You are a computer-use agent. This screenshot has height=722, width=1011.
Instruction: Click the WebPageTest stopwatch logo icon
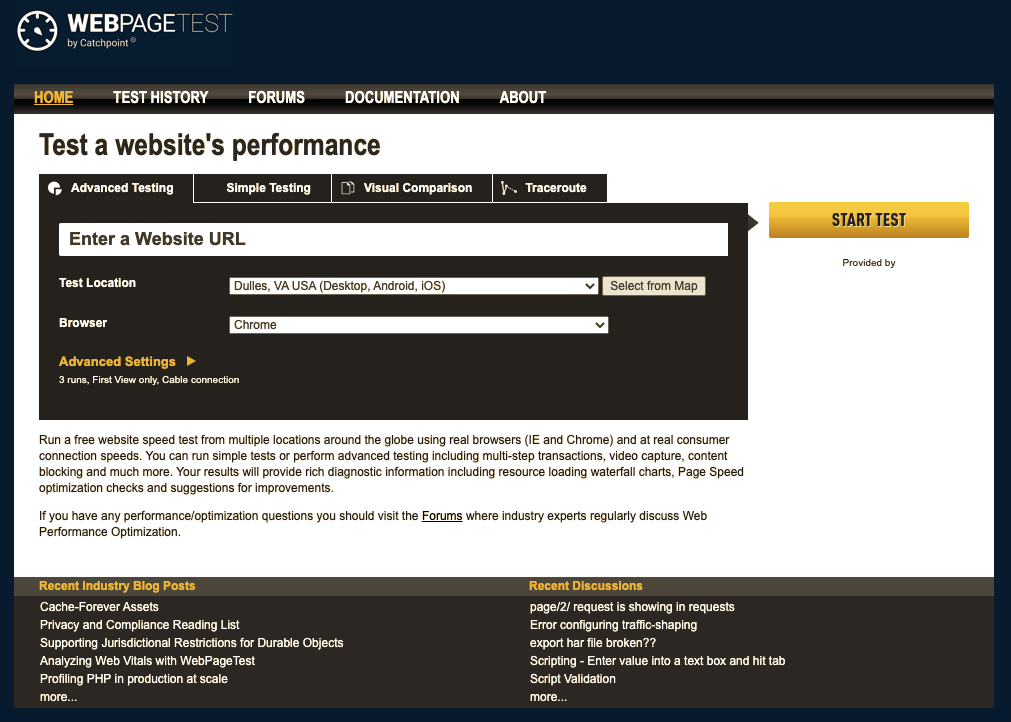click(37, 30)
